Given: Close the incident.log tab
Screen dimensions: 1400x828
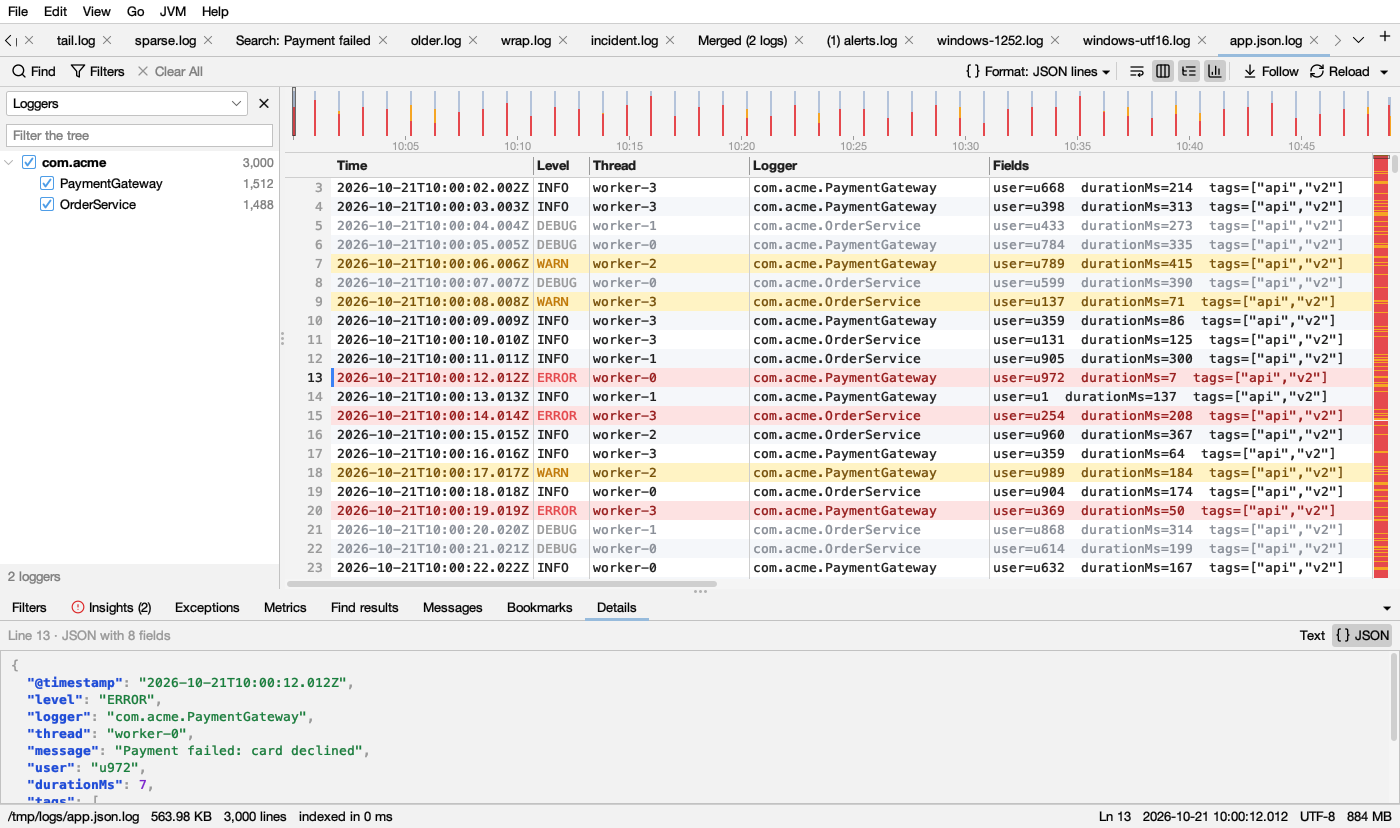Looking at the screenshot, I should point(670,40).
